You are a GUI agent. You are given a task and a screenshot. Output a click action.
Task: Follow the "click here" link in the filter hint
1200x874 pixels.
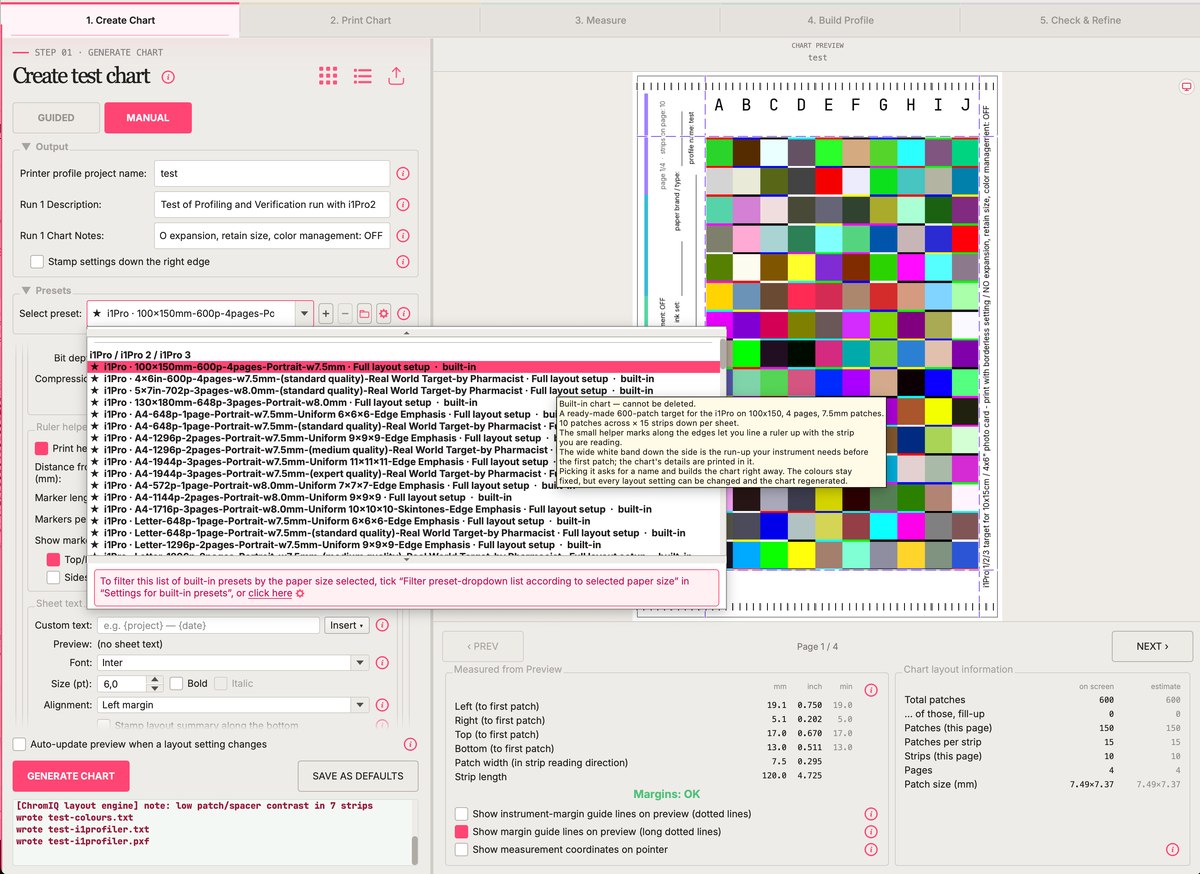point(270,593)
